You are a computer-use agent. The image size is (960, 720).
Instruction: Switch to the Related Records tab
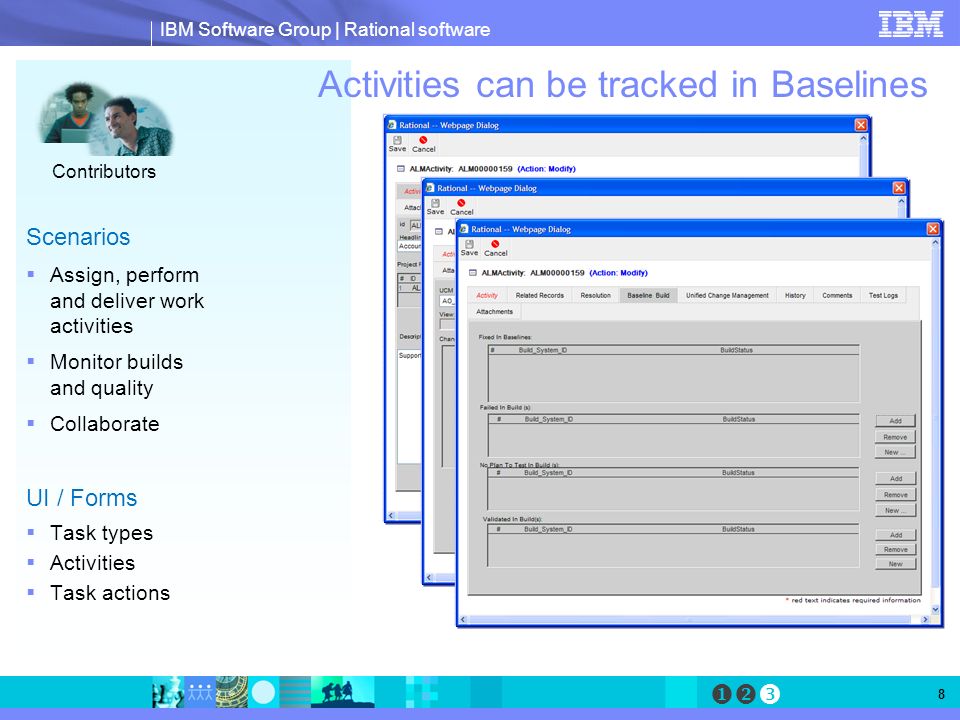[539, 295]
